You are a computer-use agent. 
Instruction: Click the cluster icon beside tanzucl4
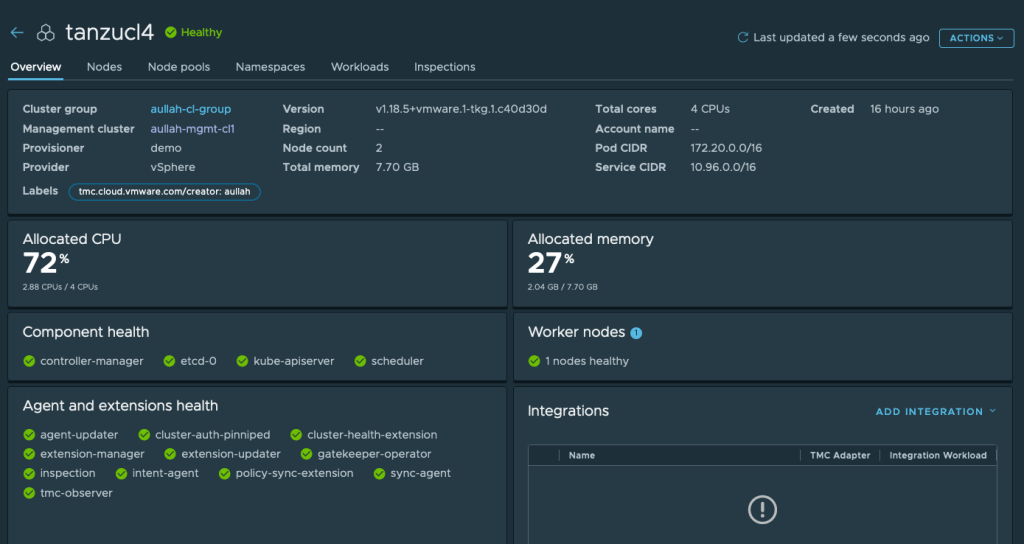[x=46, y=33]
